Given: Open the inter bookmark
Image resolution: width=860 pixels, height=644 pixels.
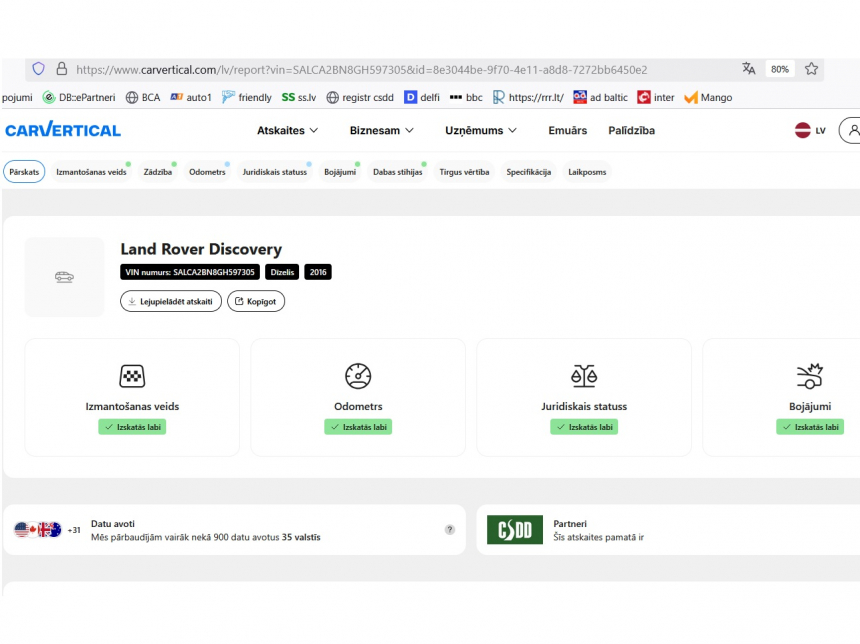Looking at the screenshot, I should (655, 97).
